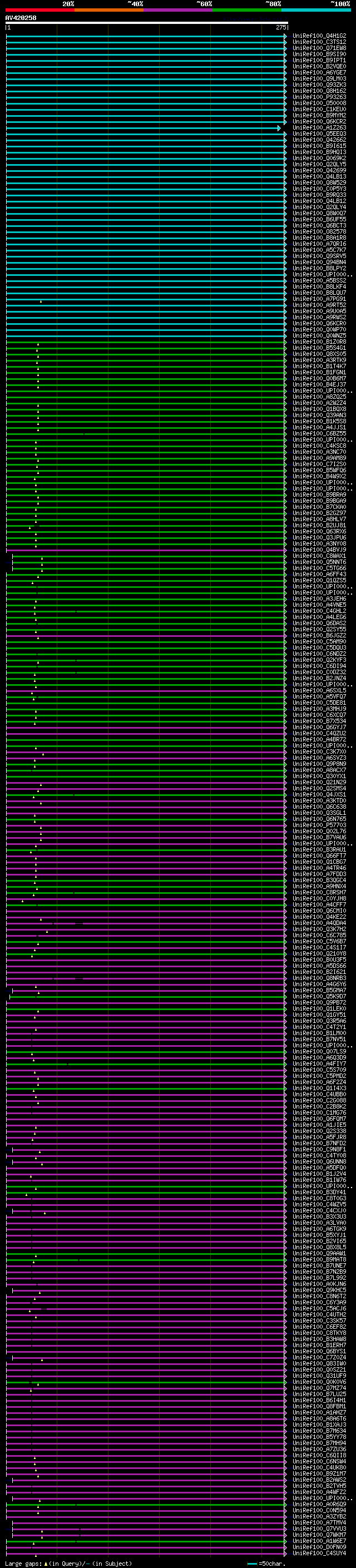Click hit label UniRef100_C6BZ55
Viewport: 356px width, 1568px height.
click(319, 434)
